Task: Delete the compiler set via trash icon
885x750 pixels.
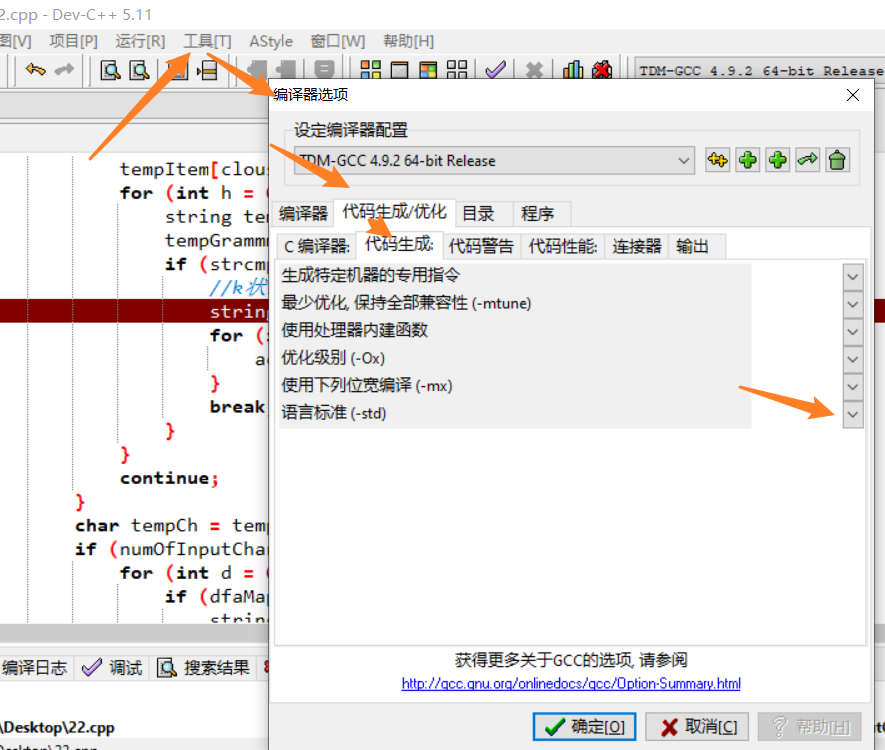Action: pos(837,160)
